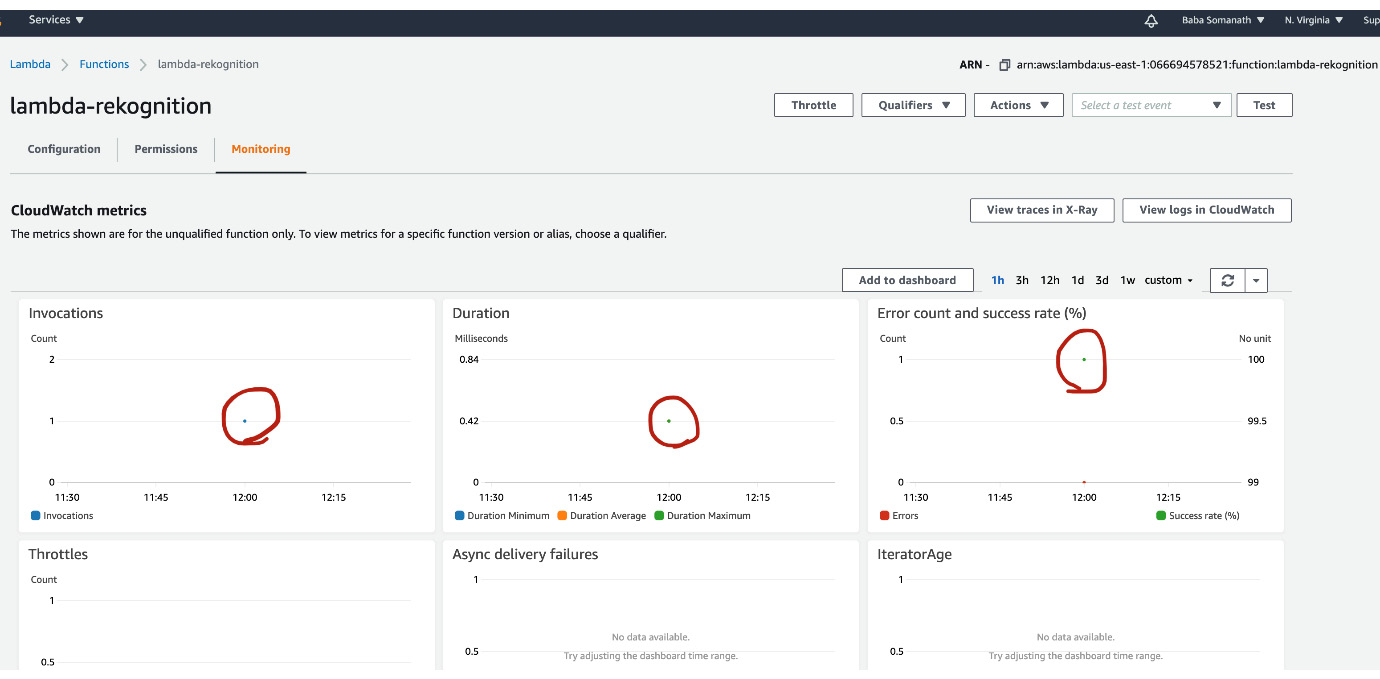Select the Monitoring tab
Image resolution: width=1380 pixels, height=679 pixels.
[x=261, y=149]
